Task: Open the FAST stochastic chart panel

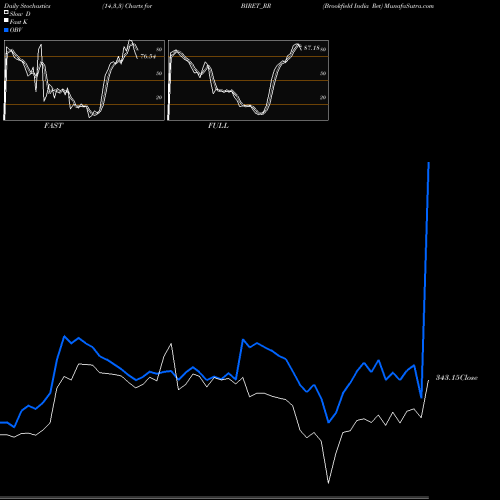Action: [84, 80]
